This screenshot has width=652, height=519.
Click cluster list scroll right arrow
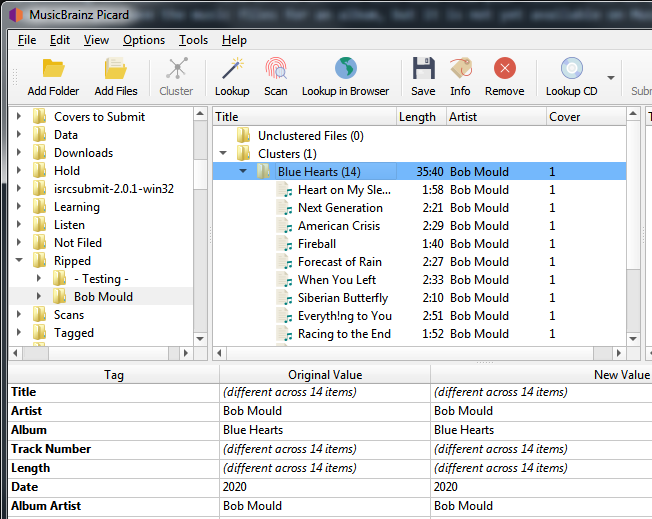(619, 353)
